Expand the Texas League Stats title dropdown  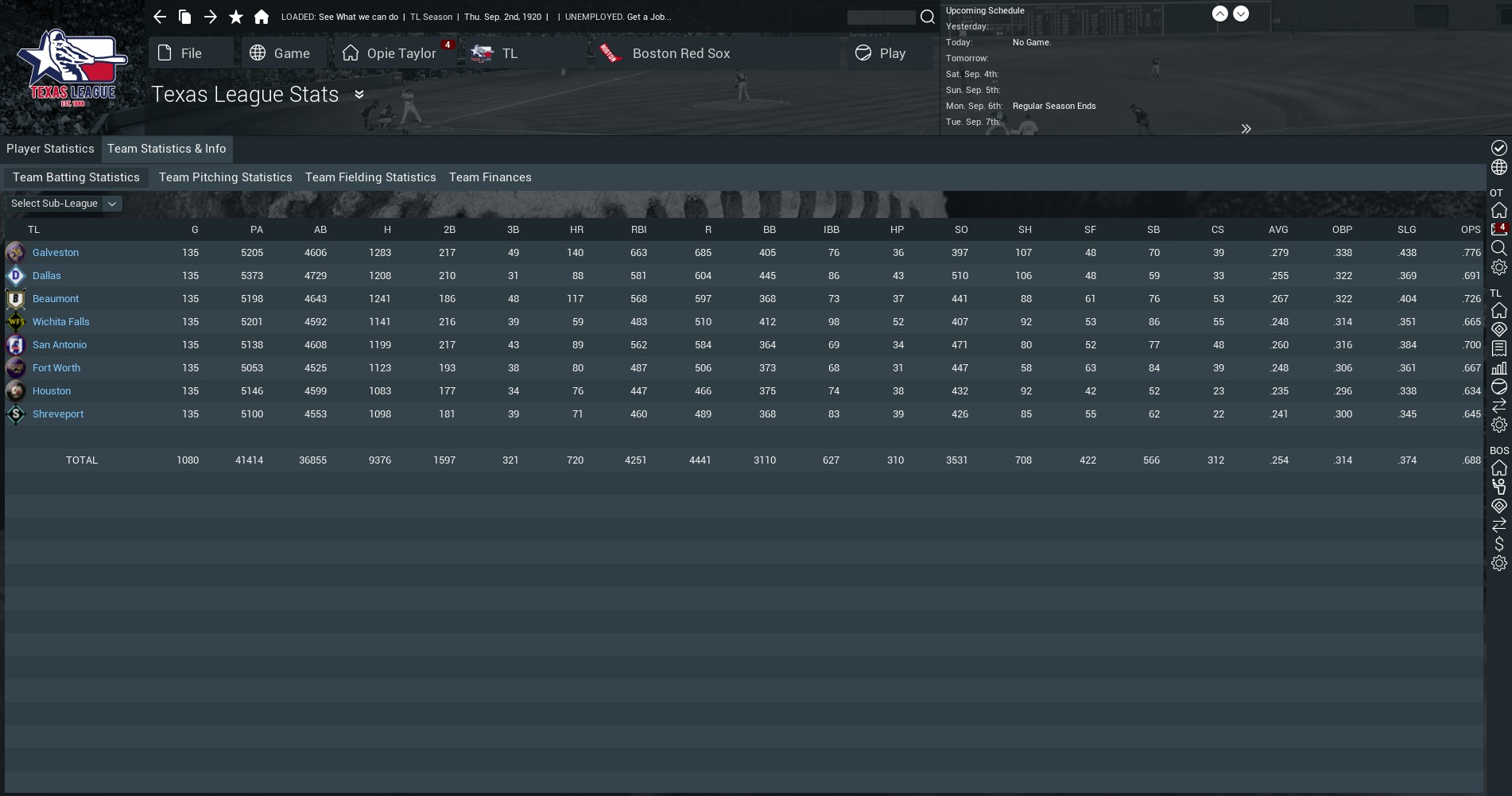tap(359, 95)
